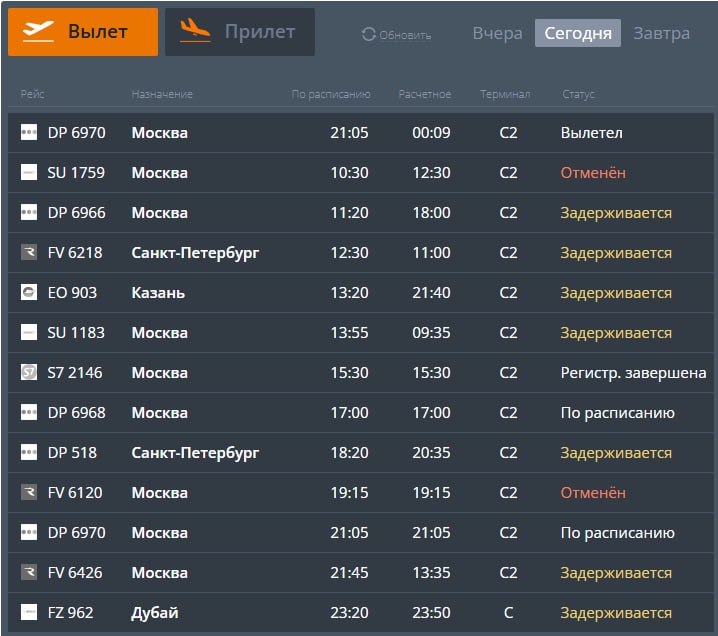Switch to the Вылет departures tab
This screenshot has height=636, width=718.
click(x=83, y=32)
